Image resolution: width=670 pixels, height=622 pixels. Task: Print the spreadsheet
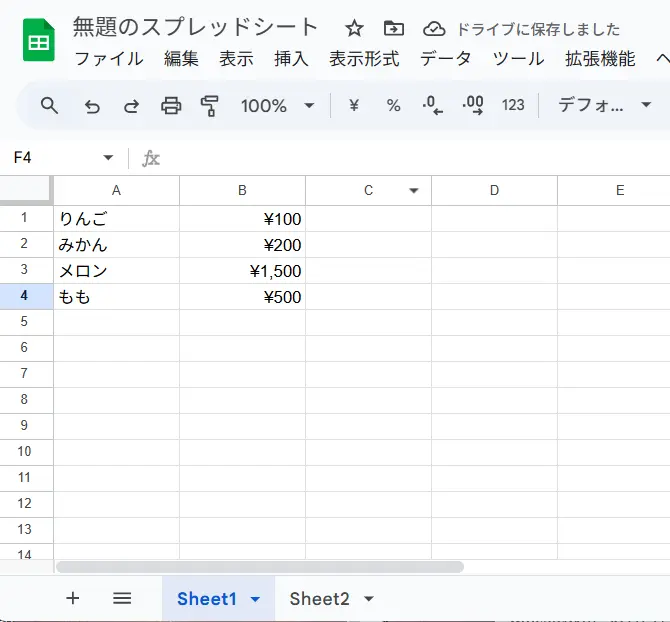pyautogui.click(x=171, y=105)
